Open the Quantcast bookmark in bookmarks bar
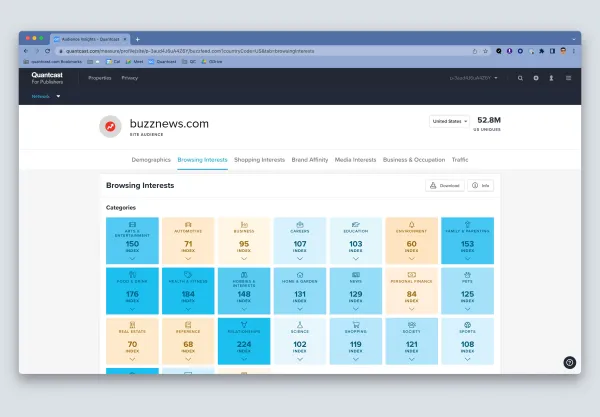Image resolution: width=600 pixels, height=417 pixels. [x=162, y=62]
